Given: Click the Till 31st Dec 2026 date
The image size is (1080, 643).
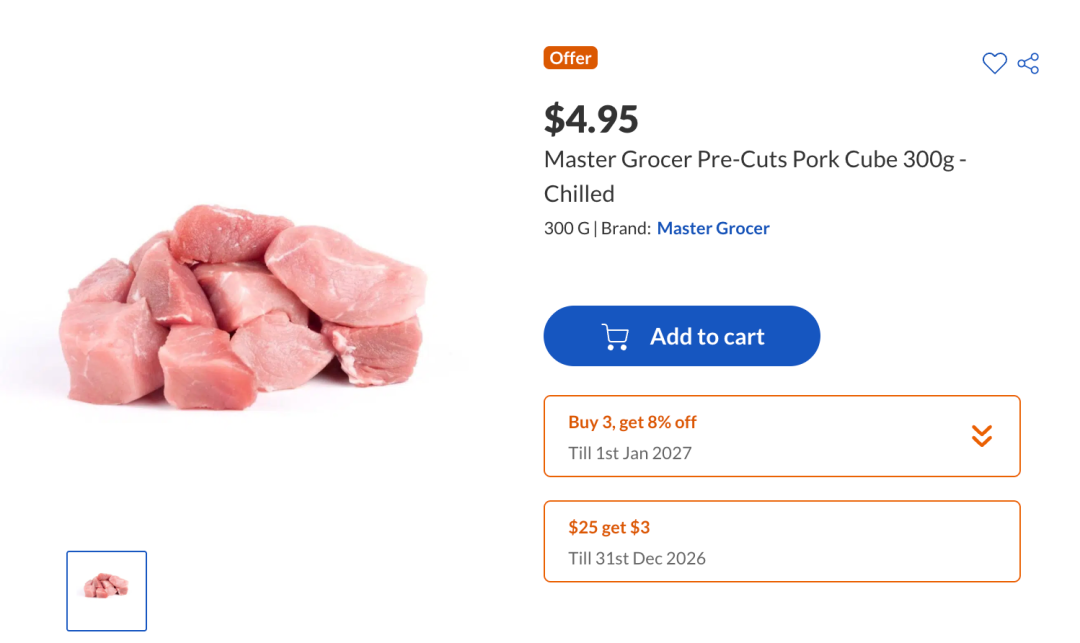Looking at the screenshot, I should (x=637, y=558).
